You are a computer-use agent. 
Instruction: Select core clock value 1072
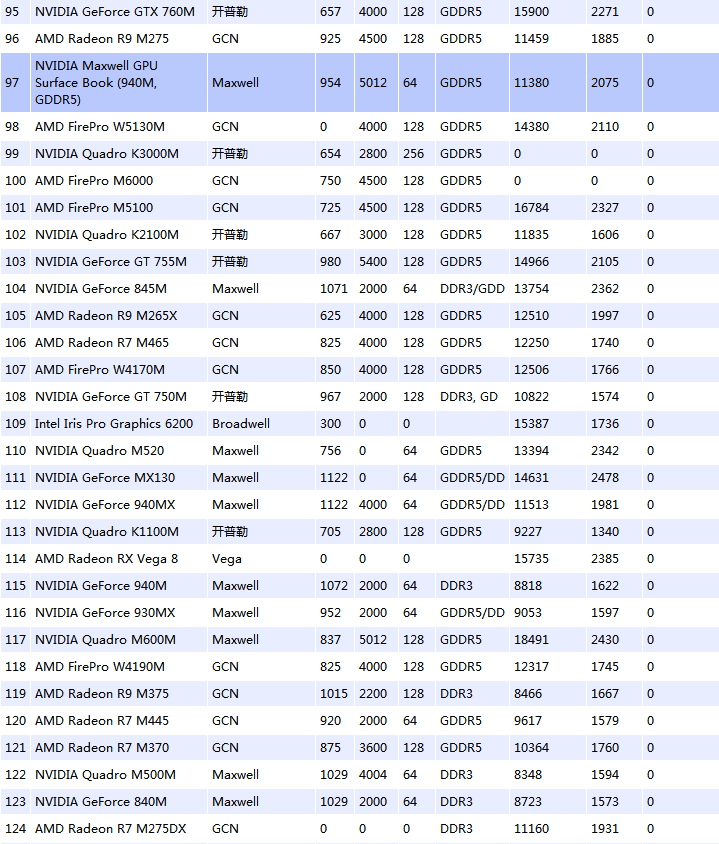[334, 586]
